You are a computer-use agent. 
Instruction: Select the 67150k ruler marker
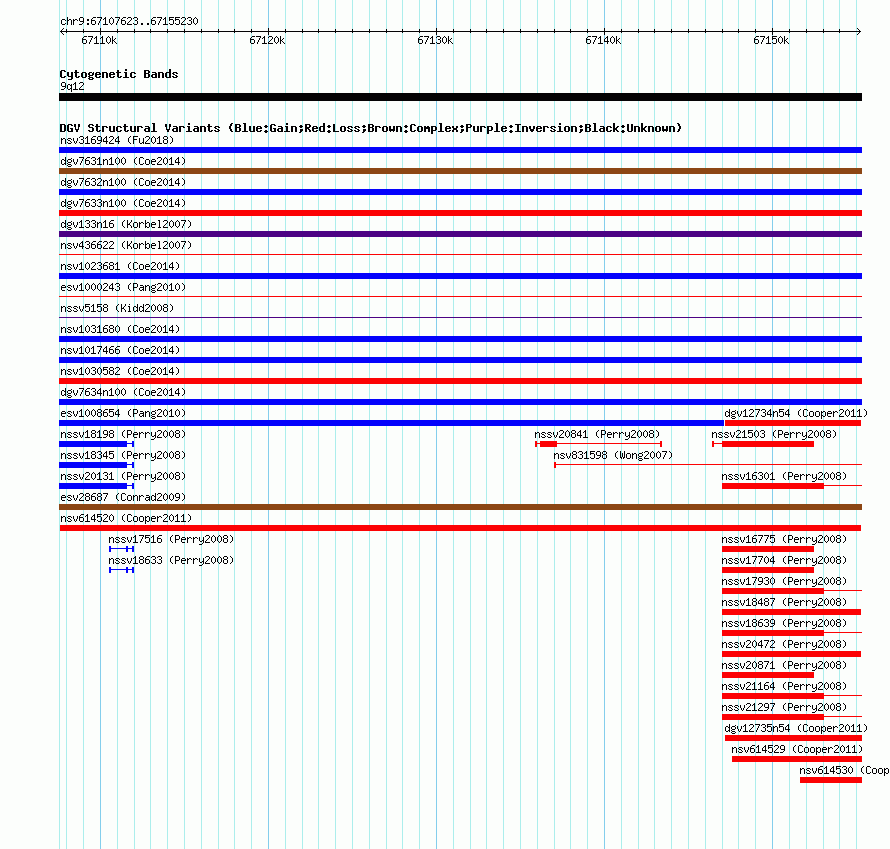(771, 40)
